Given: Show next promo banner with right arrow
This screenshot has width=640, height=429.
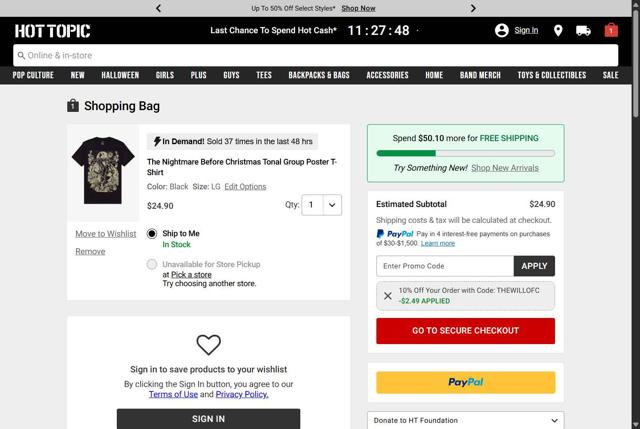Looking at the screenshot, I should [473, 8].
